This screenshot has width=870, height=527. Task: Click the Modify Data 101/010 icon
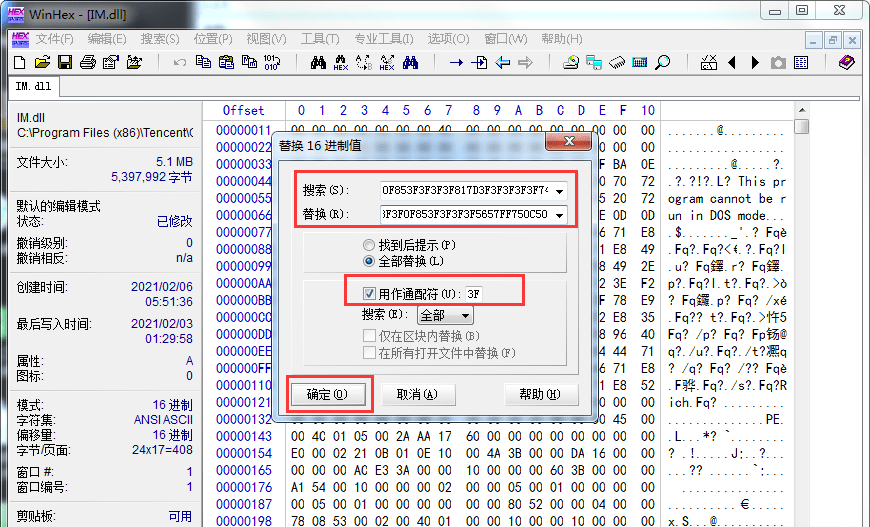point(272,62)
